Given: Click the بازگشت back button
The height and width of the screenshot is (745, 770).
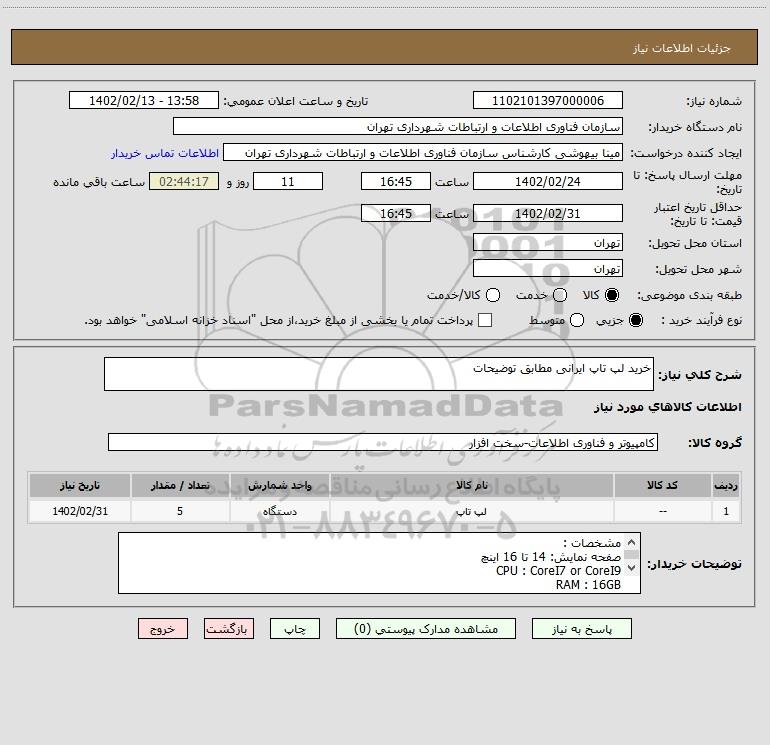Looking at the screenshot, I should click(x=229, y=629).
